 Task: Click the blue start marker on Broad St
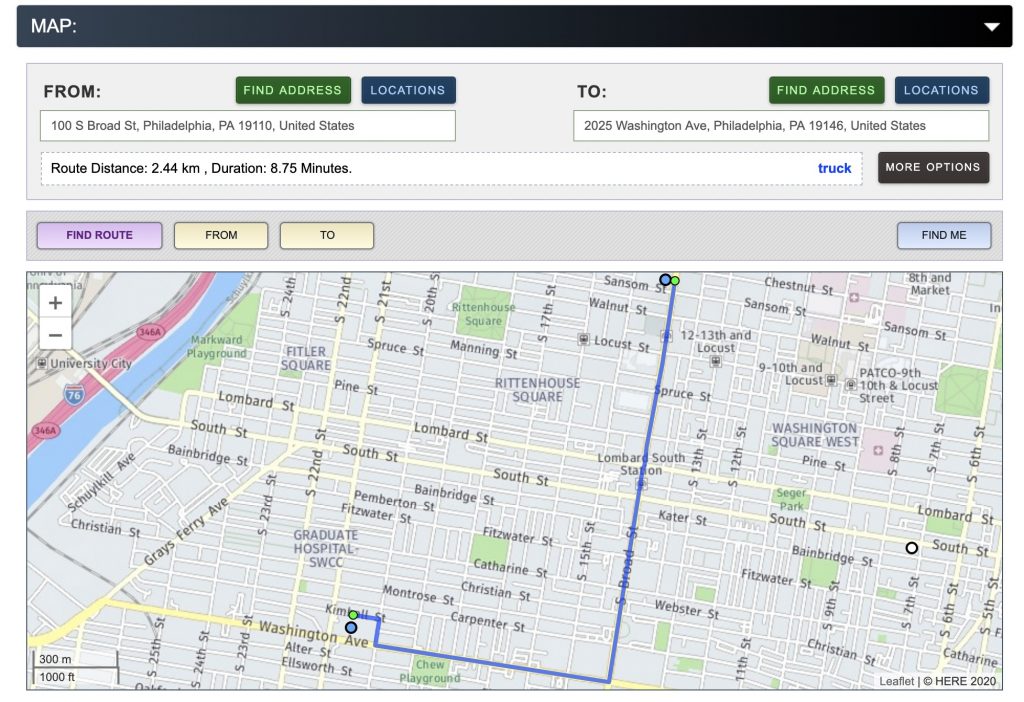tap(665, 280)
